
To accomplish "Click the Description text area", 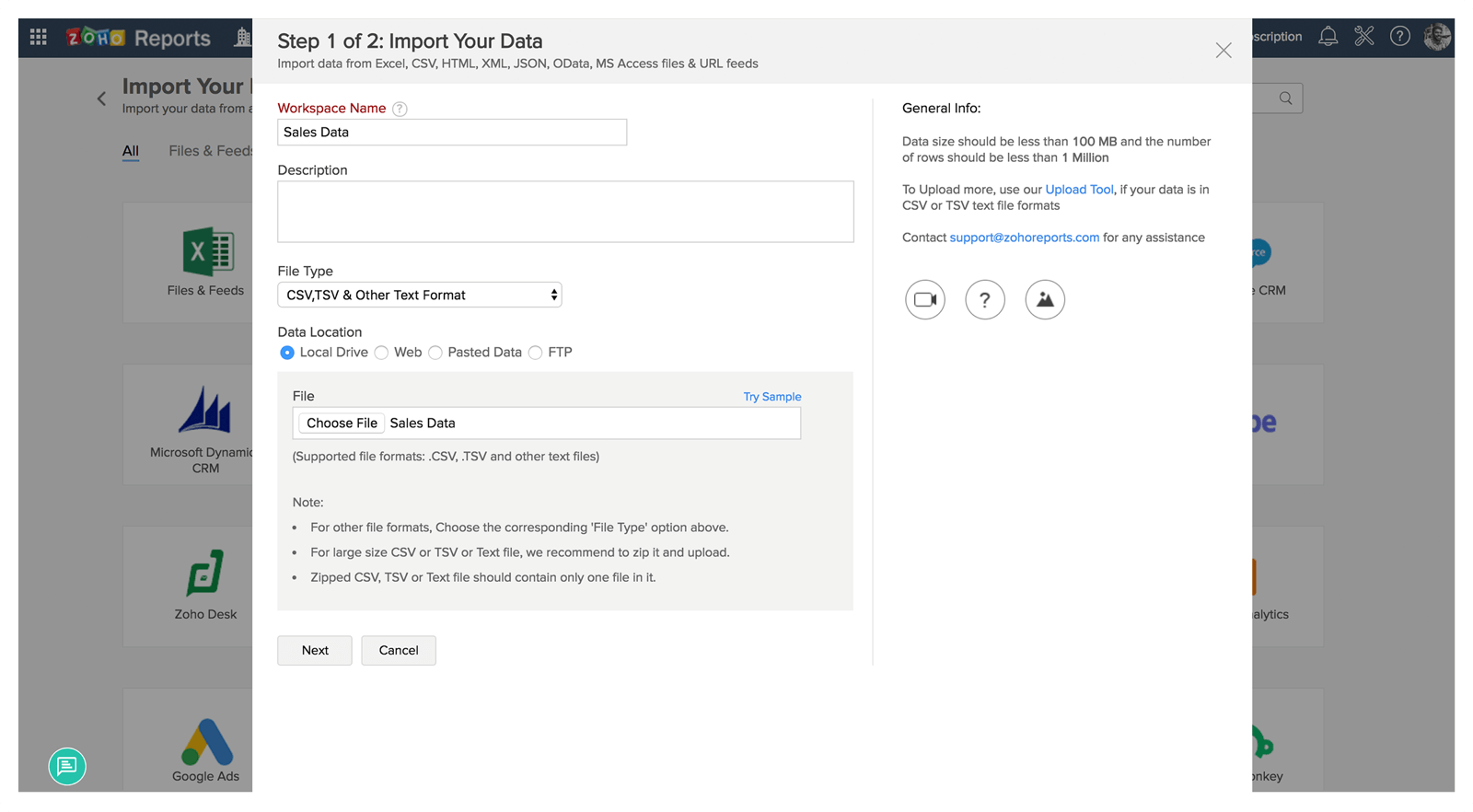I will coord(565,212).
